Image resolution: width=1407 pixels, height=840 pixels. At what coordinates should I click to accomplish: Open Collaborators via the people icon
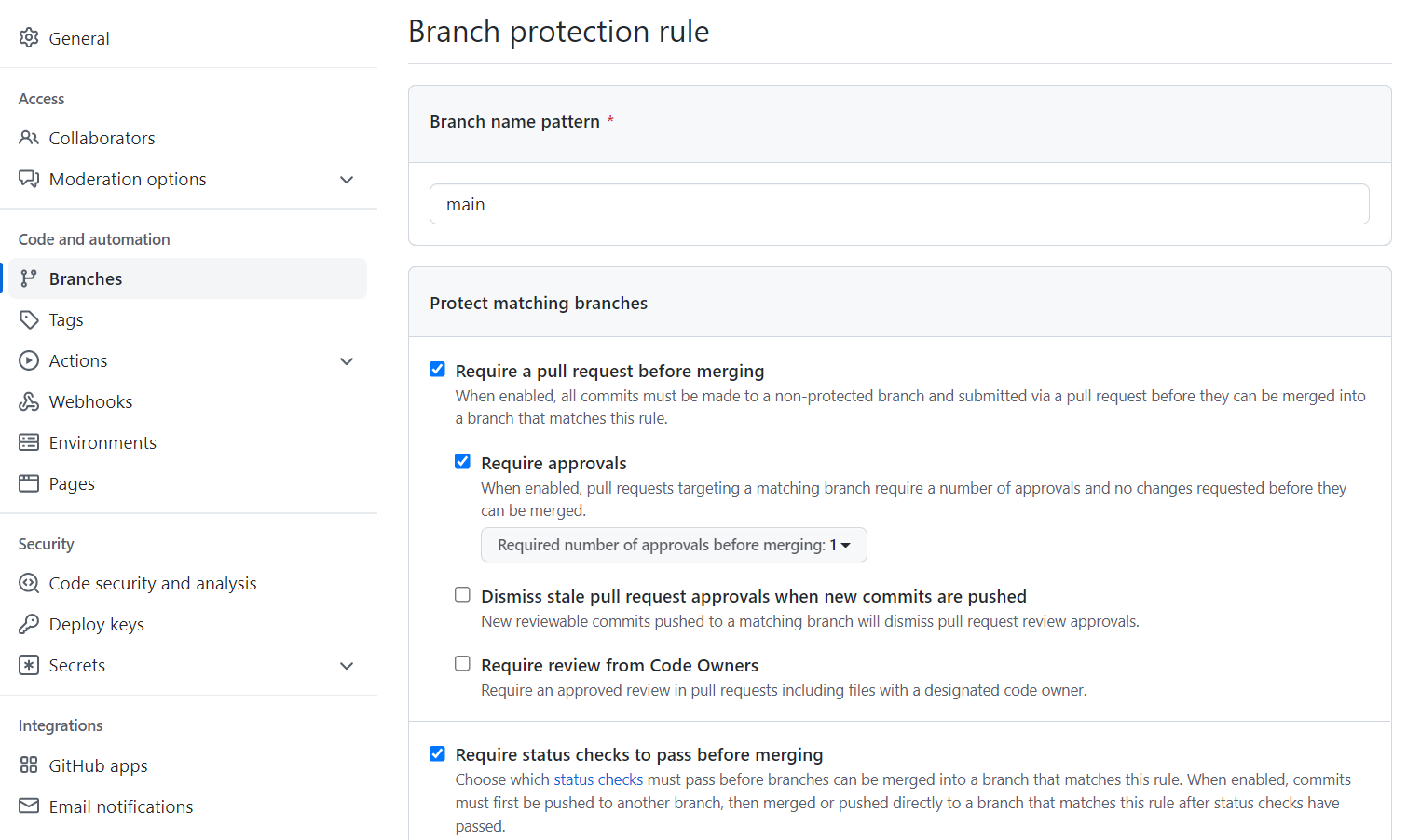point(29,138)
